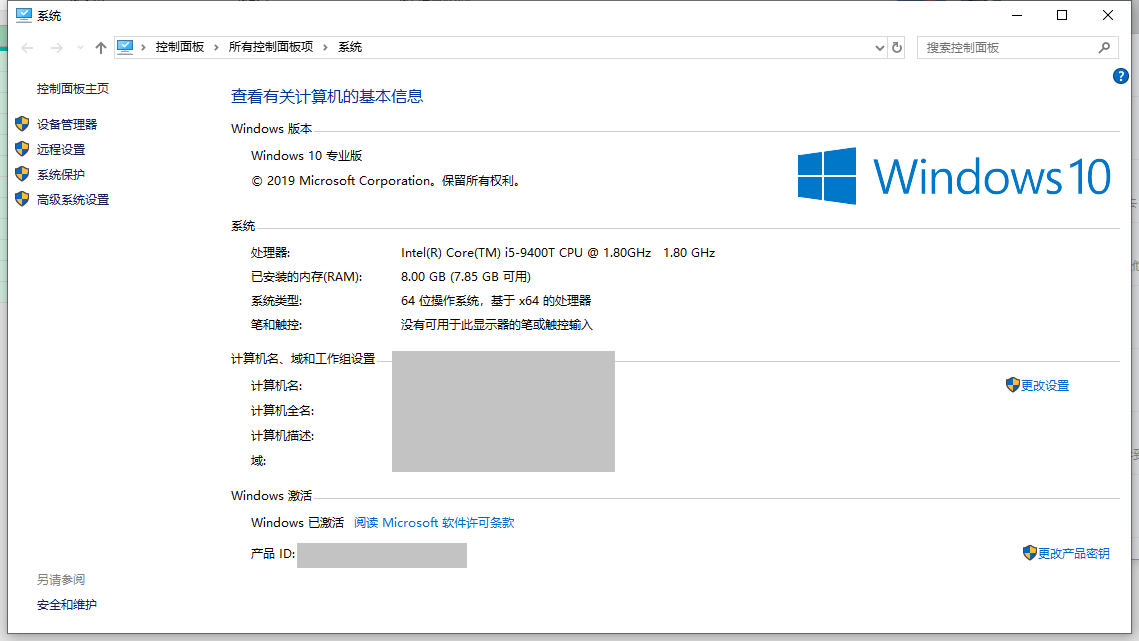1139x641 pixels.
Task: Click shield icon beside 更改设置
Action: (1013, 384)
